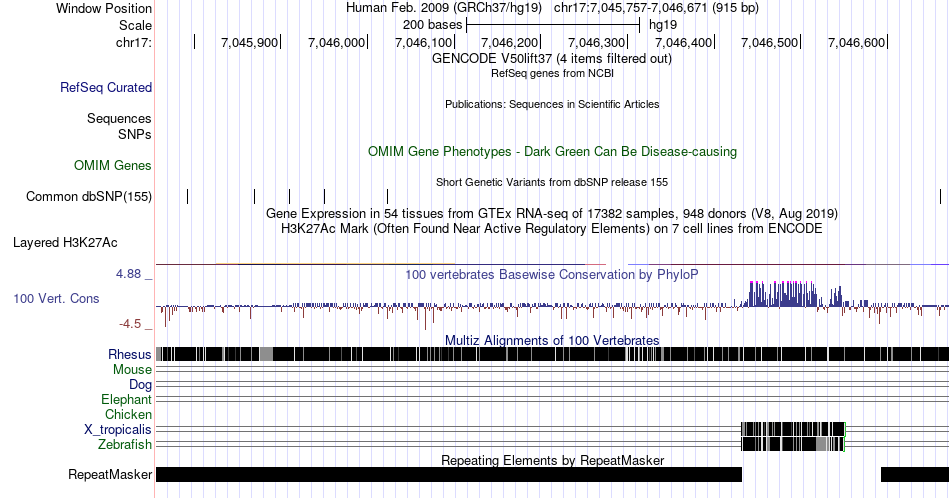Open Multiz Alignments of 100 Vertebrates title
Screen dimensions: 950x498
pos(552,340)
